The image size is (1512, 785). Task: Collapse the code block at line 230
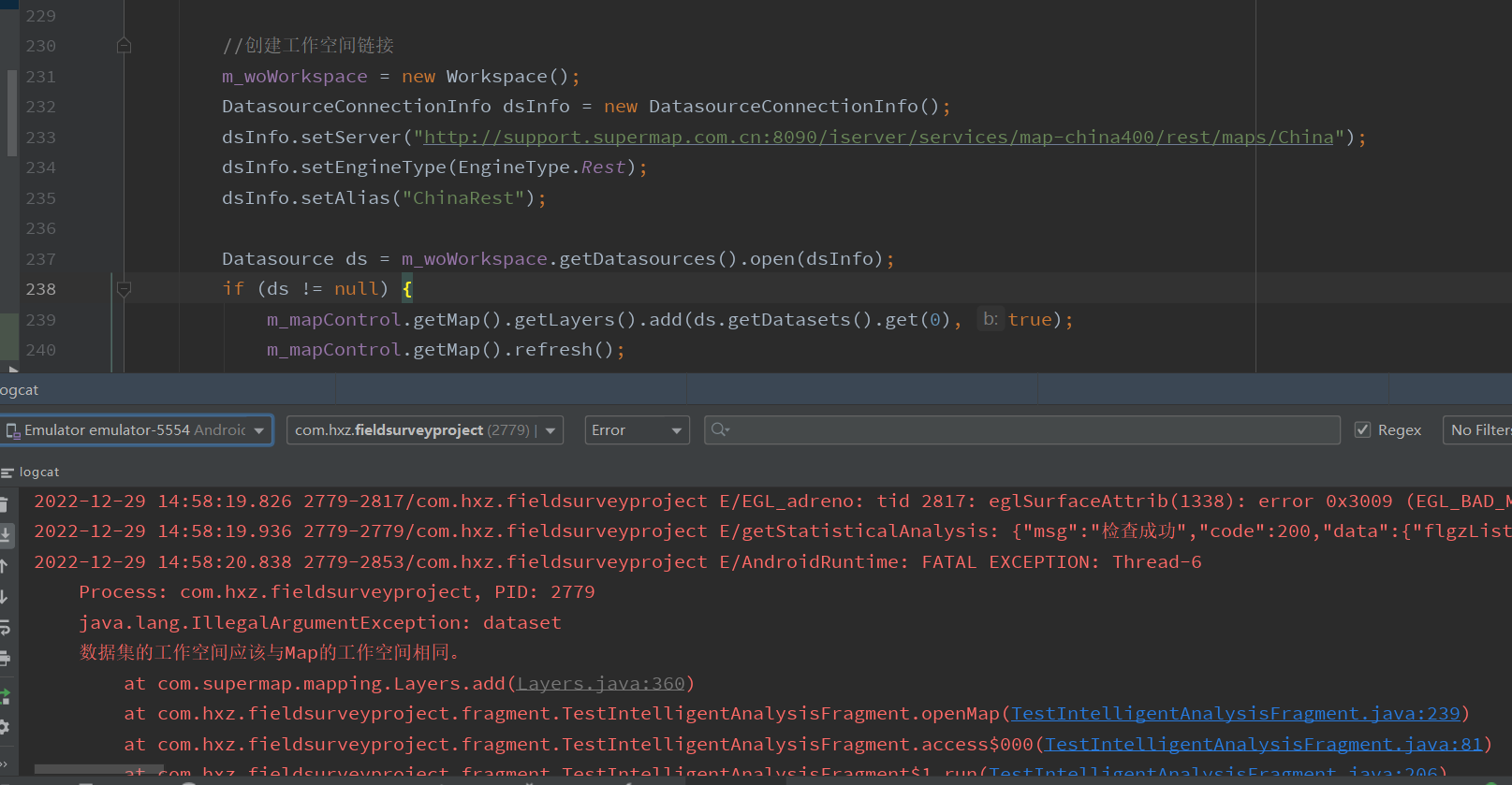click(x=124, y=45)
